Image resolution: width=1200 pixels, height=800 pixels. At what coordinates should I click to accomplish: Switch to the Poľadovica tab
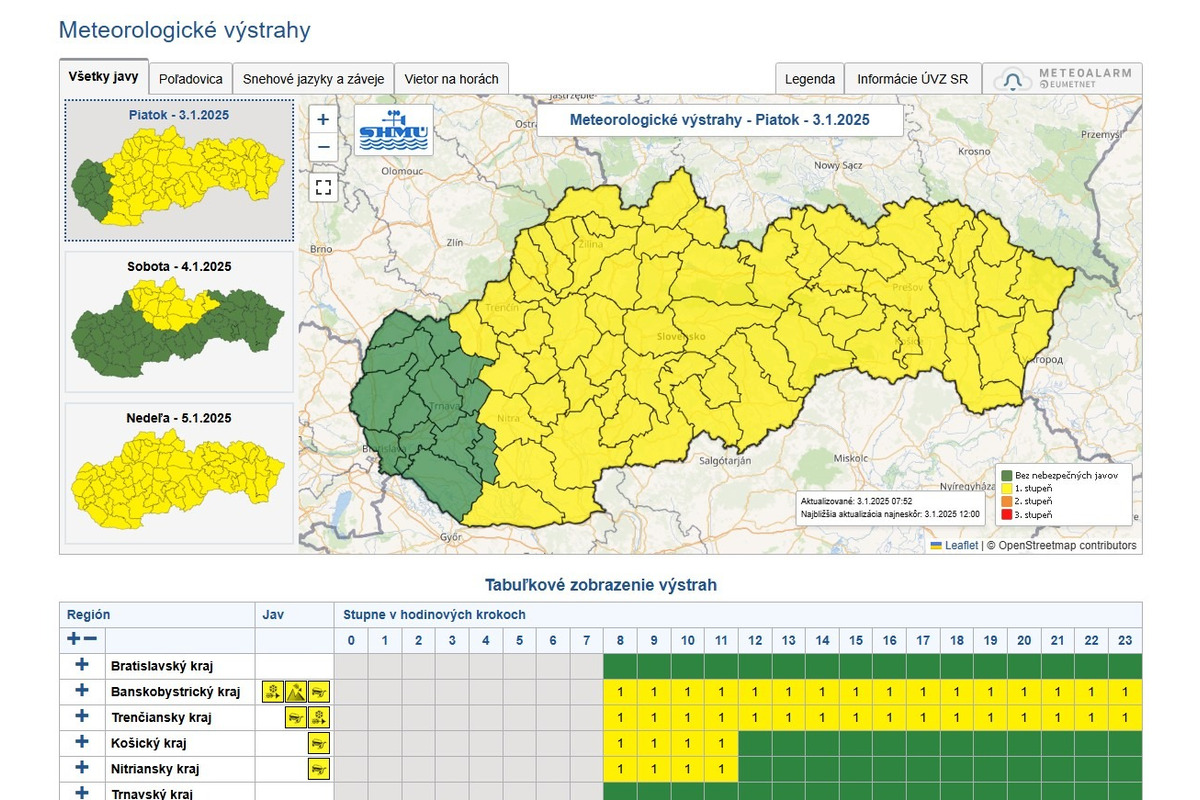point(191,79)
